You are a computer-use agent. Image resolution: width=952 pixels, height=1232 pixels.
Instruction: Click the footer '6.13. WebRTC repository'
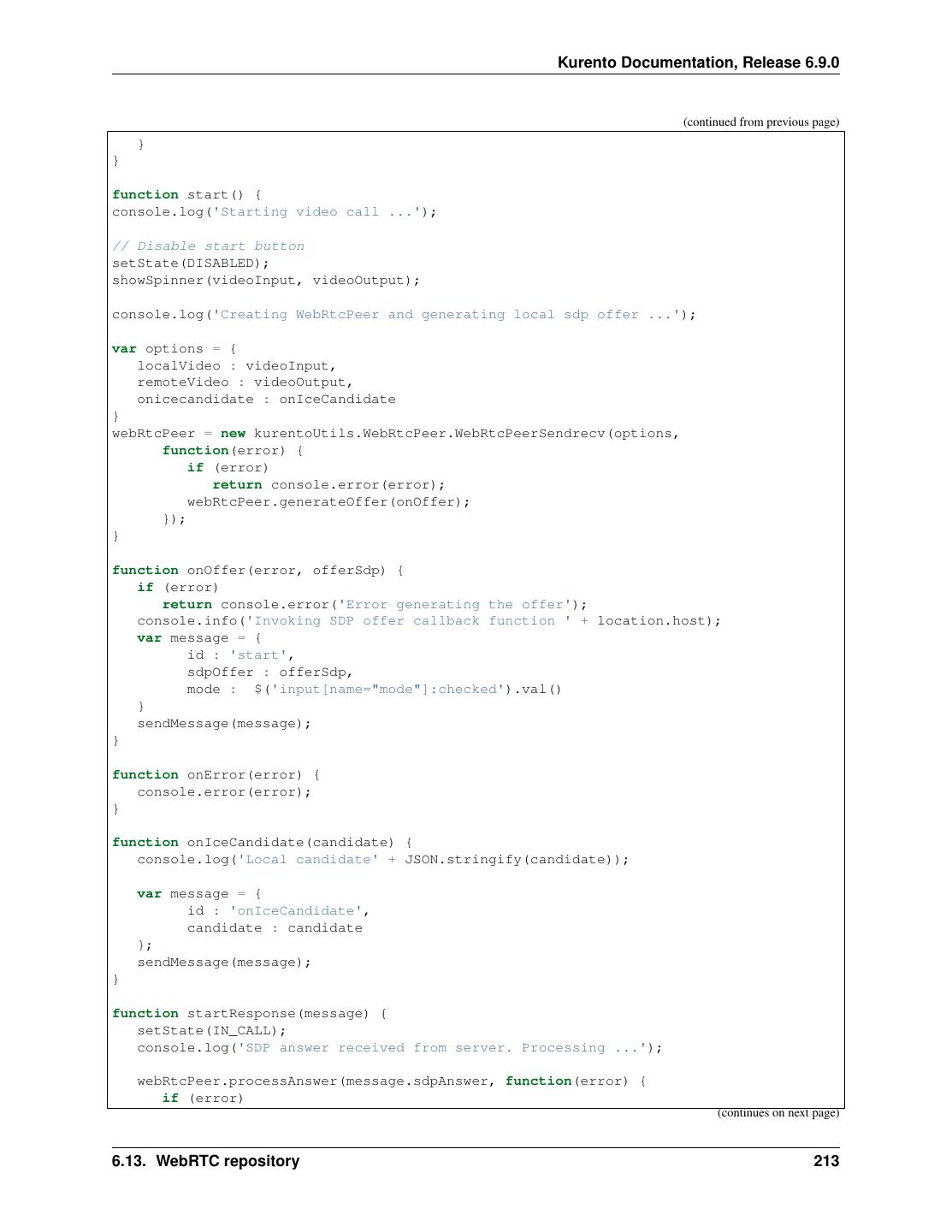point(205,1161)
